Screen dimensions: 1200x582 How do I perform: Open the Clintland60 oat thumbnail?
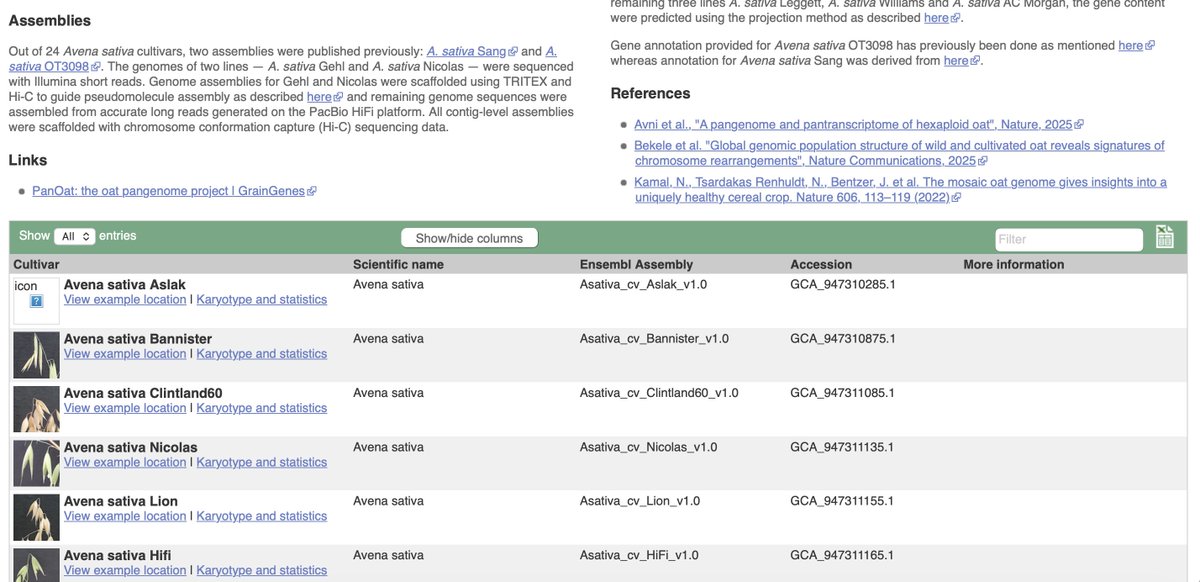[36, 409]
